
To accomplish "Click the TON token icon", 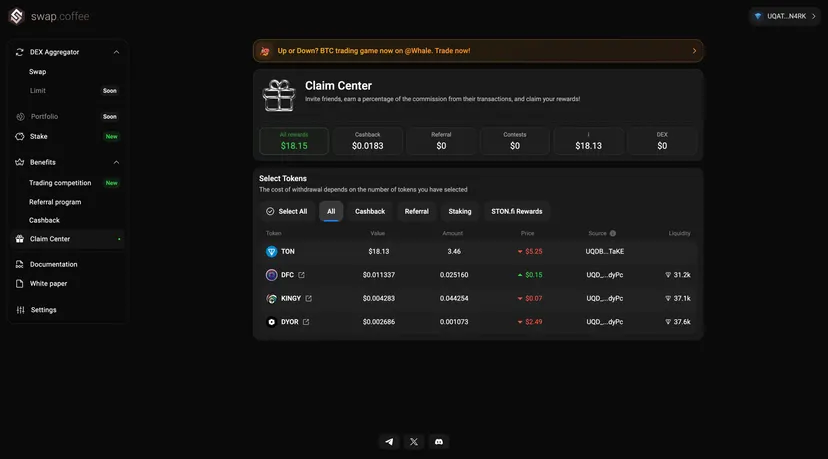I will pos(271,251).
